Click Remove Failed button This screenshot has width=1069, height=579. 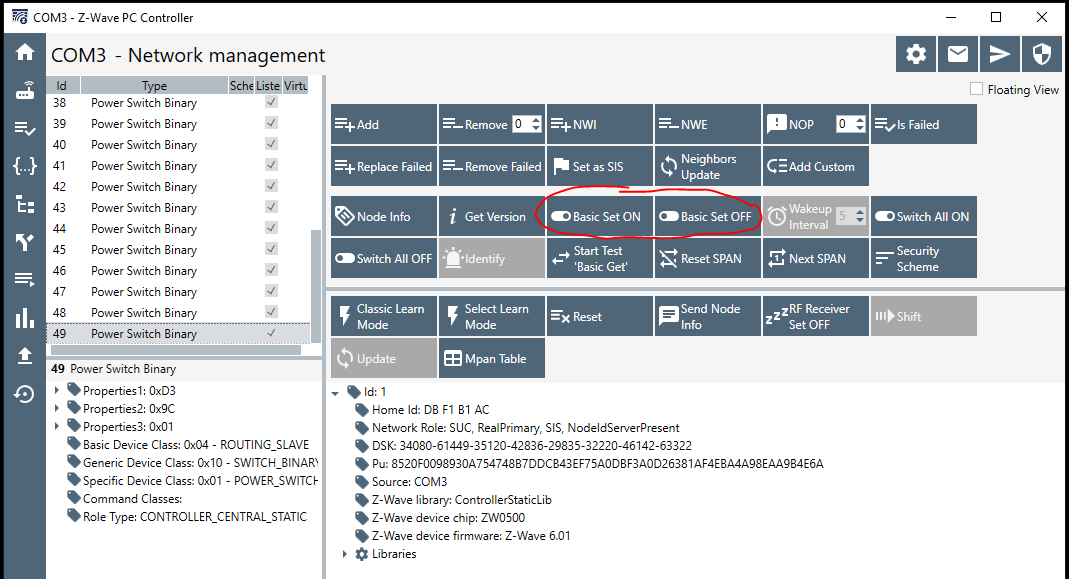pyautogui.click(x=492, y=166)
